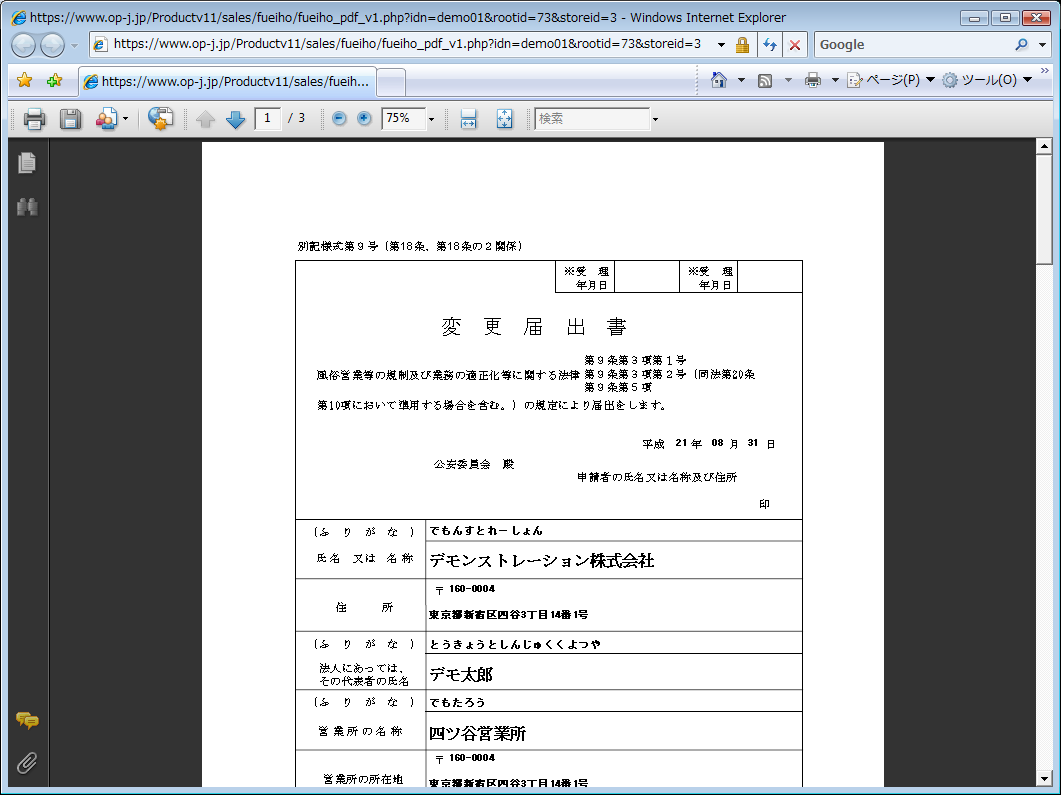Click the 印 seal mark
The width and height of the screenshot is (1061, 795).
(764, 504)
